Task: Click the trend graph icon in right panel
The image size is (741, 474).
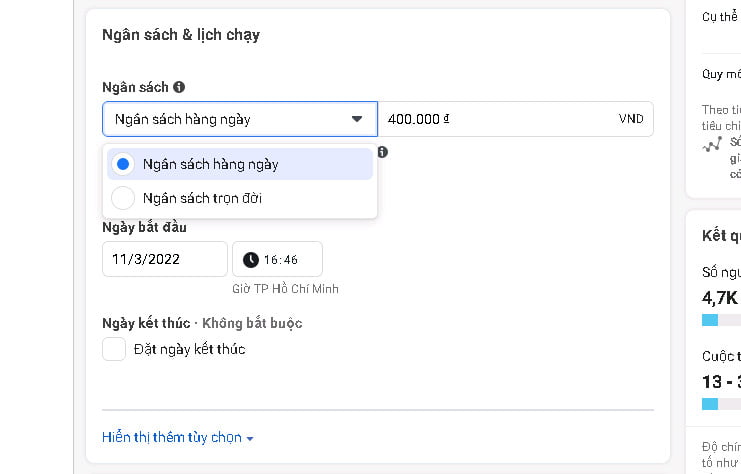Action: coord(712,144)
